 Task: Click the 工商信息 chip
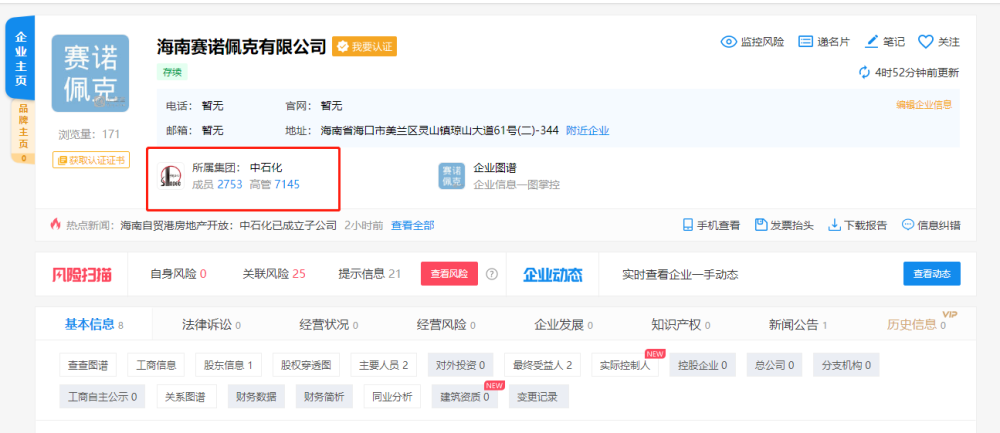[156, 365]
